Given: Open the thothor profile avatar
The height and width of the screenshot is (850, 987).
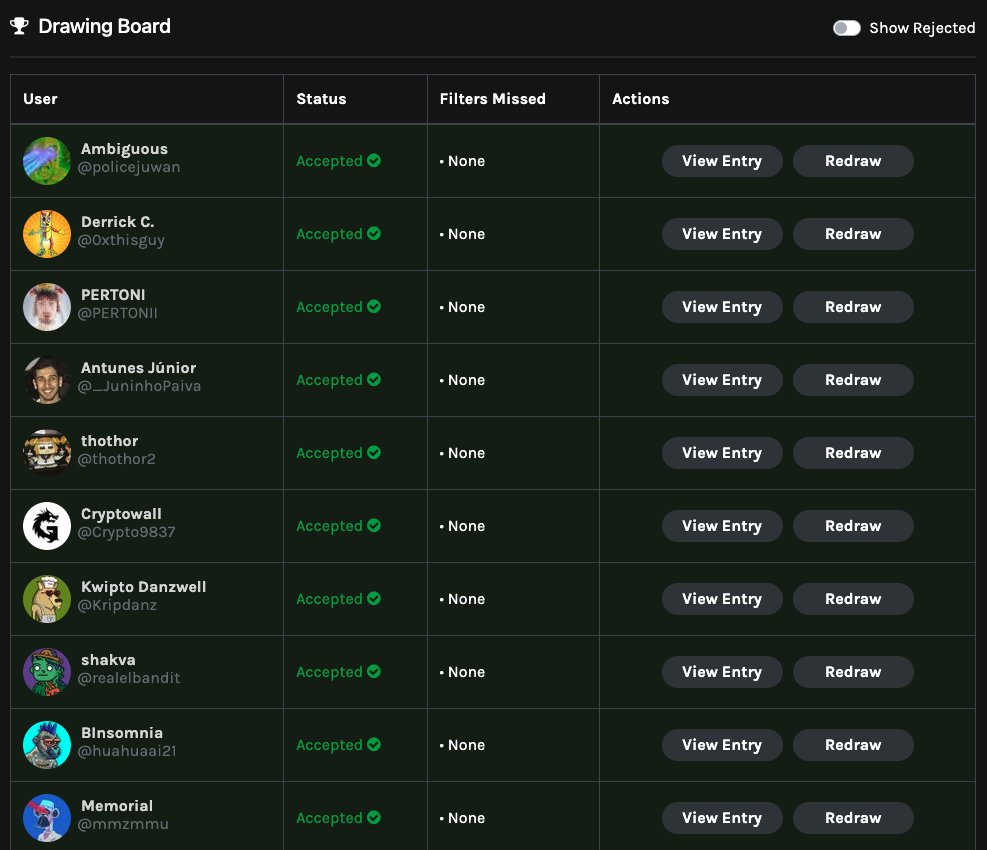Looking at the screenshot, I should (47, 453).
